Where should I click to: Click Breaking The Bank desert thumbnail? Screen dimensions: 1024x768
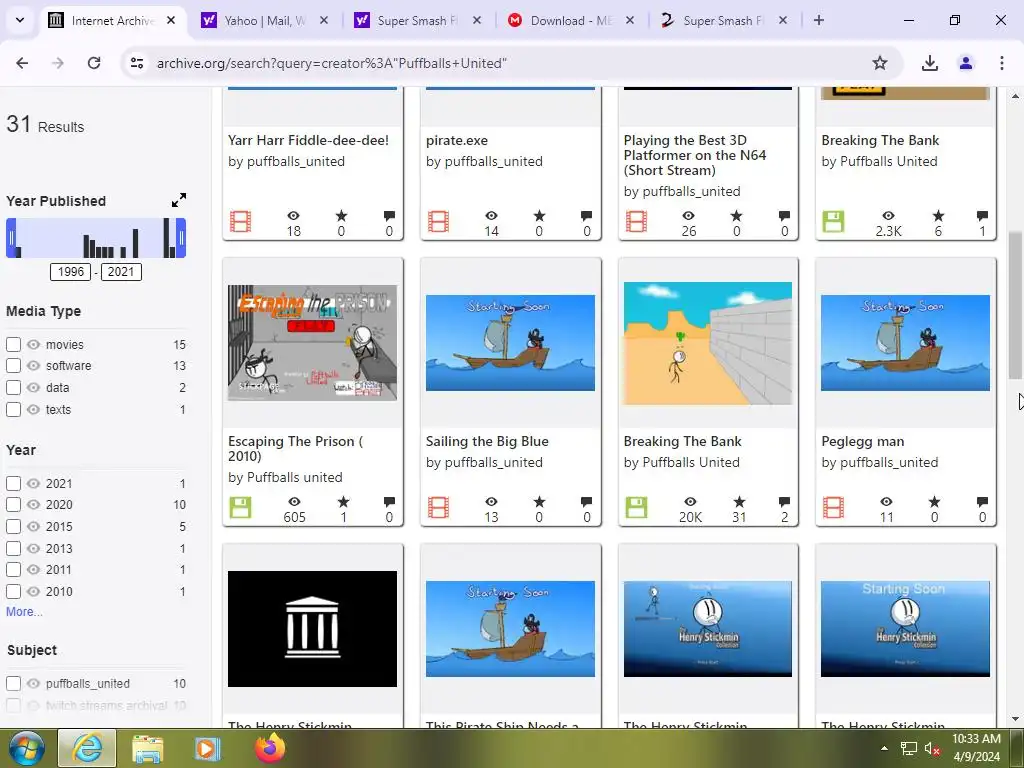click(x=708, y=343)
